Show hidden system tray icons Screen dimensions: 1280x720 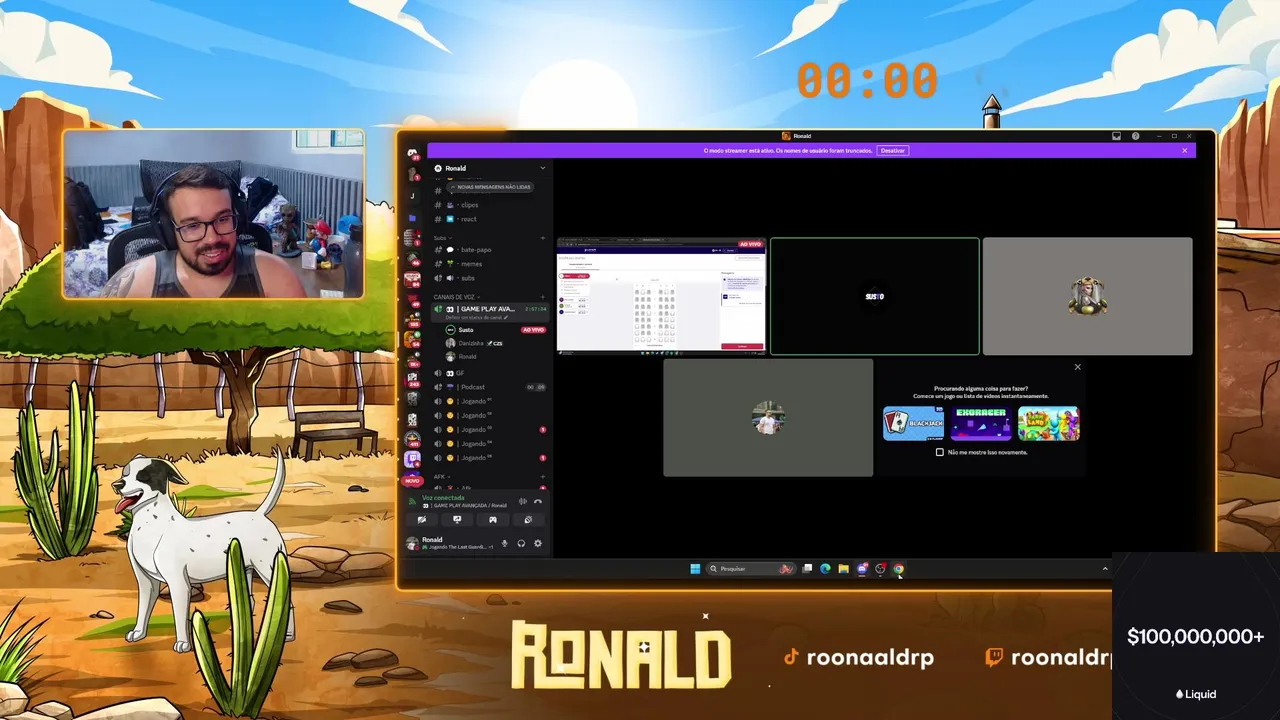pyautogui.click(x=1105, y=569)
